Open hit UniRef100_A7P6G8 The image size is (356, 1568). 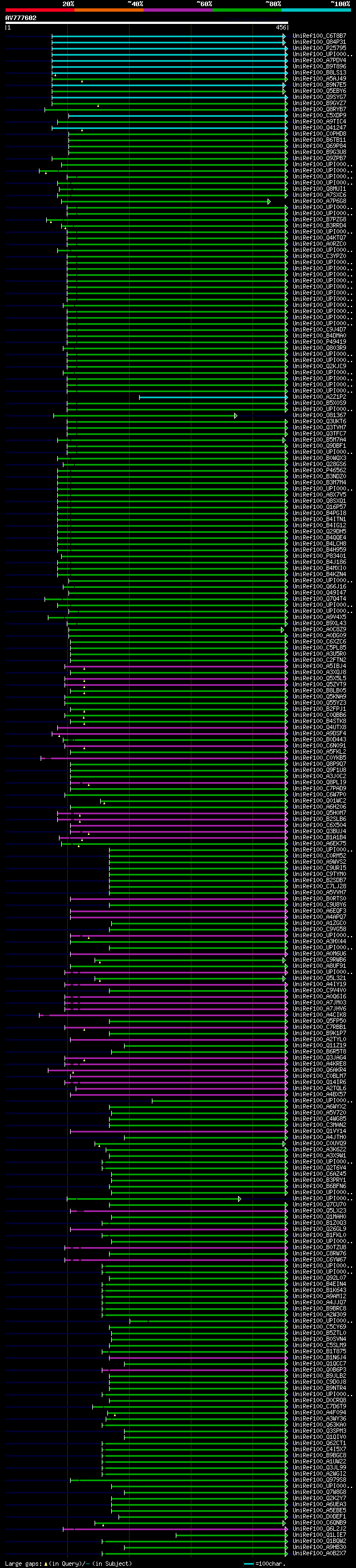pos(319,201)
